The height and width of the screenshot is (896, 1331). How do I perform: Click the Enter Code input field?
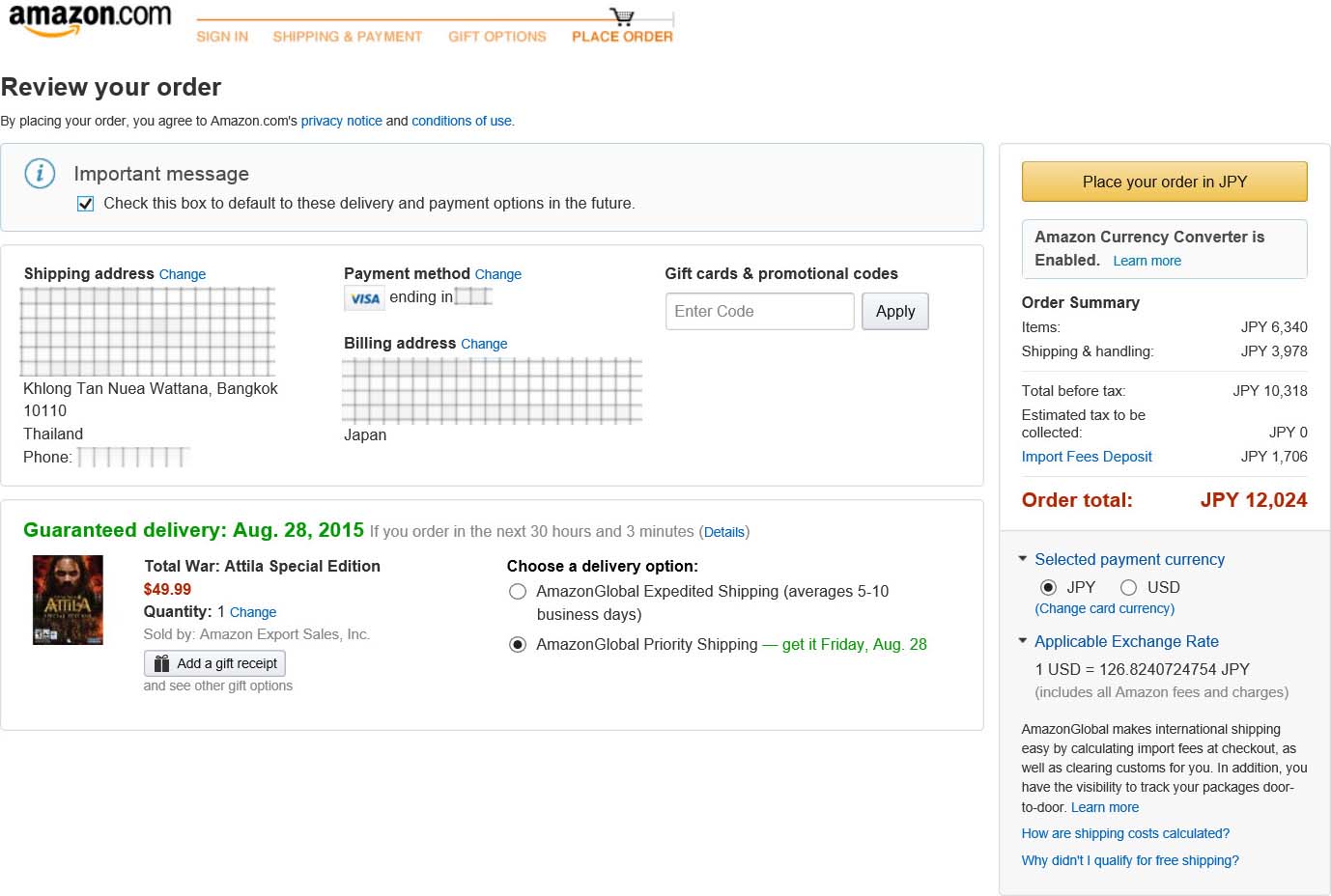tap(760, 311)
